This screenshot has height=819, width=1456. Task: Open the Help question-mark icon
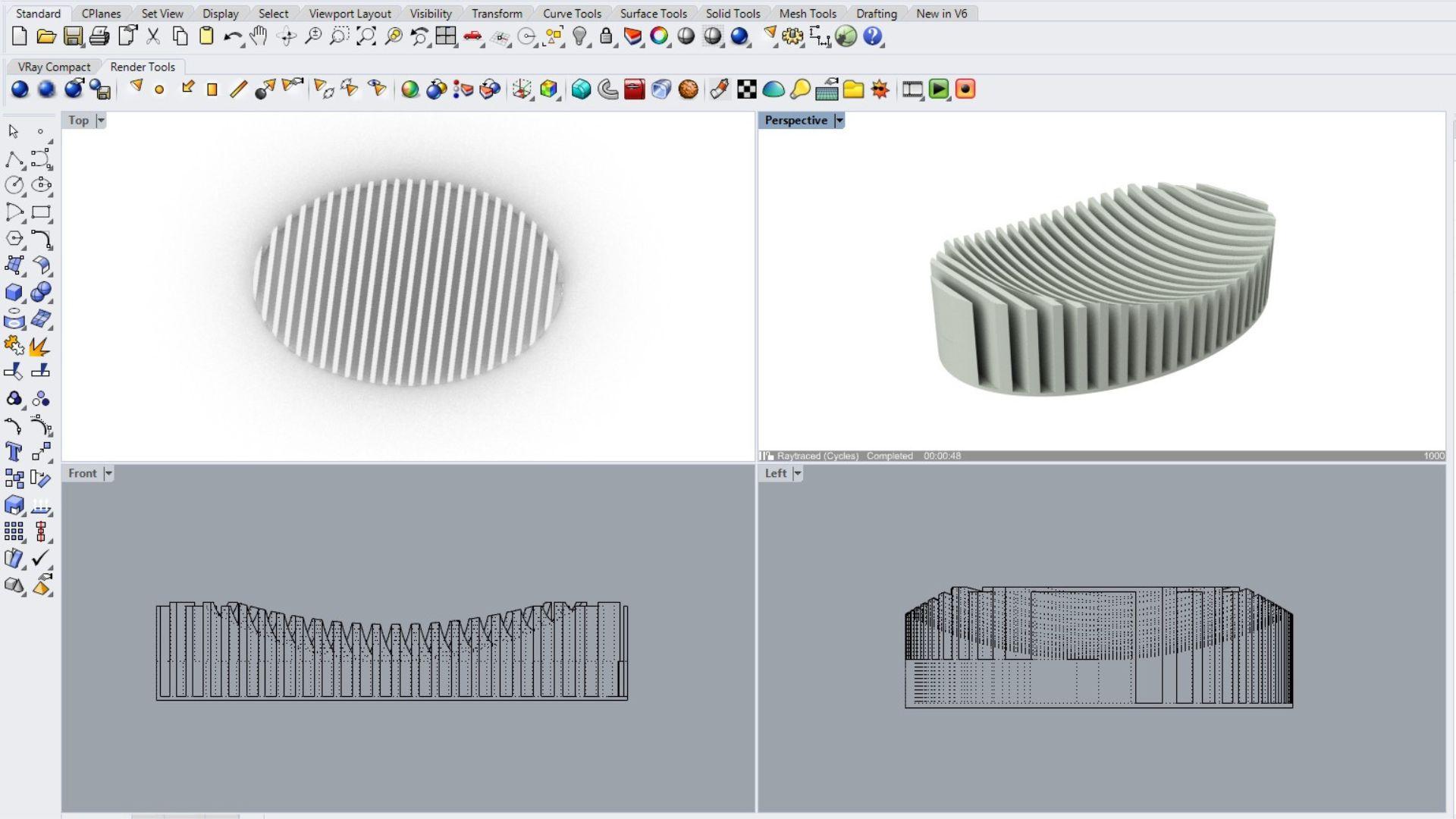coord(873,36)
